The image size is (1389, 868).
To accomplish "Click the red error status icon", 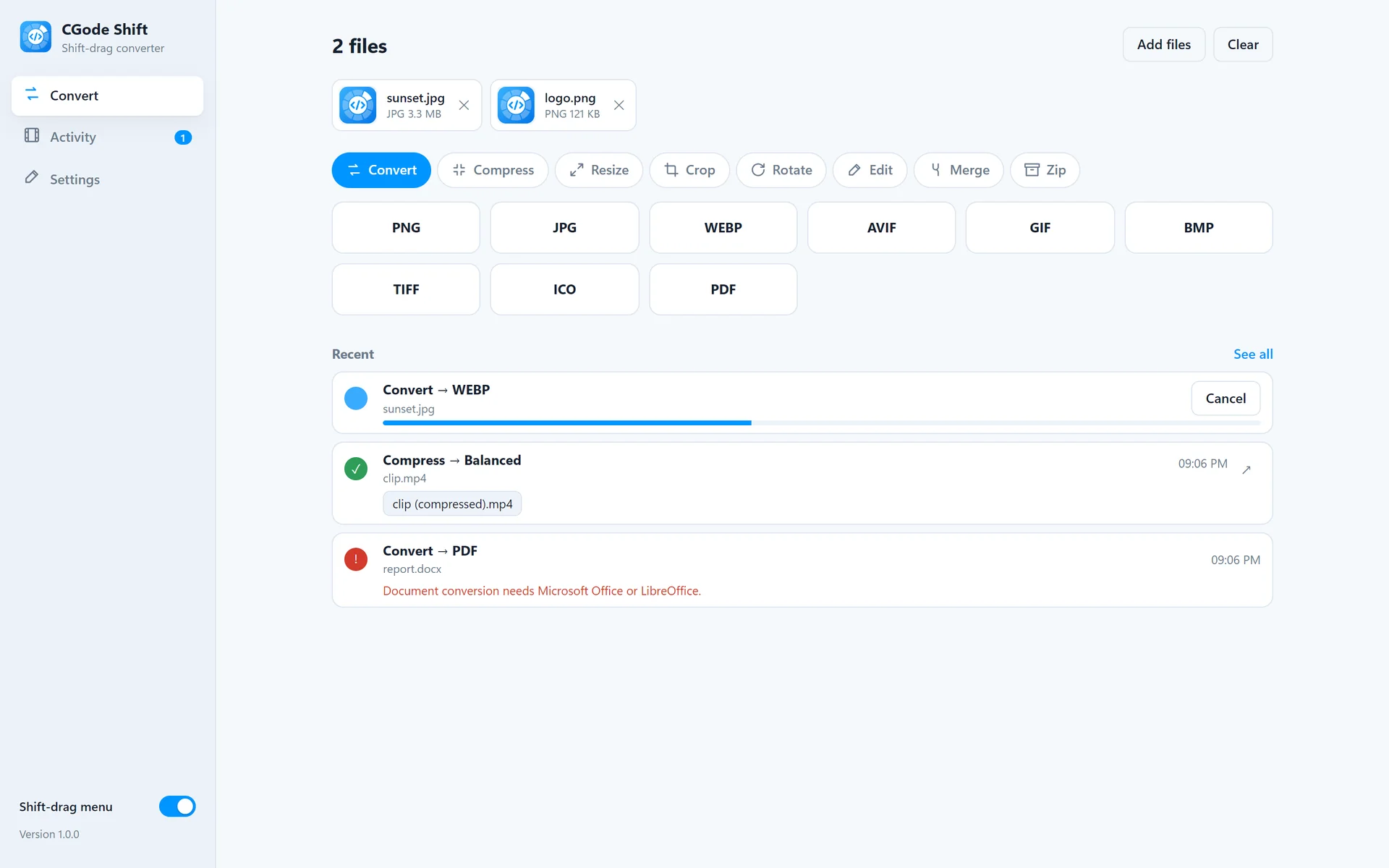I will [356, 559].
